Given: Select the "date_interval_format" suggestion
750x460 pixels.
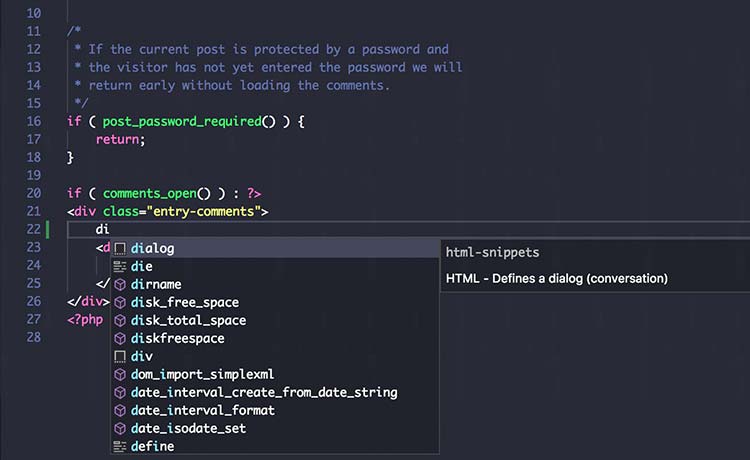Looking at the screenshot, I should click(202, 410).
